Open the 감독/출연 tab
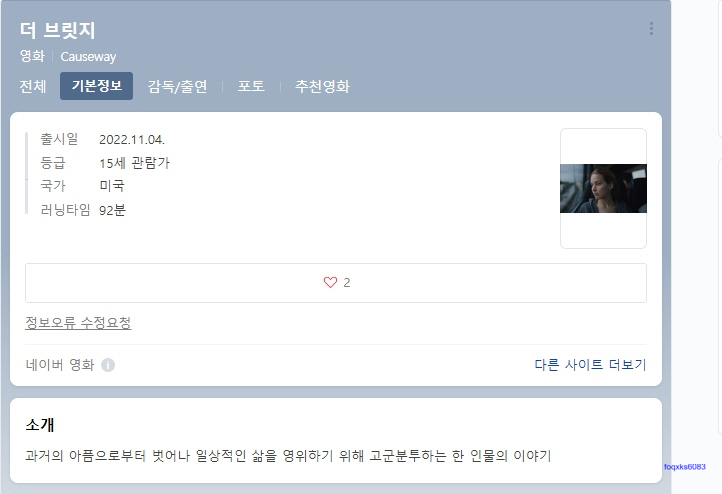 [177, 86]
